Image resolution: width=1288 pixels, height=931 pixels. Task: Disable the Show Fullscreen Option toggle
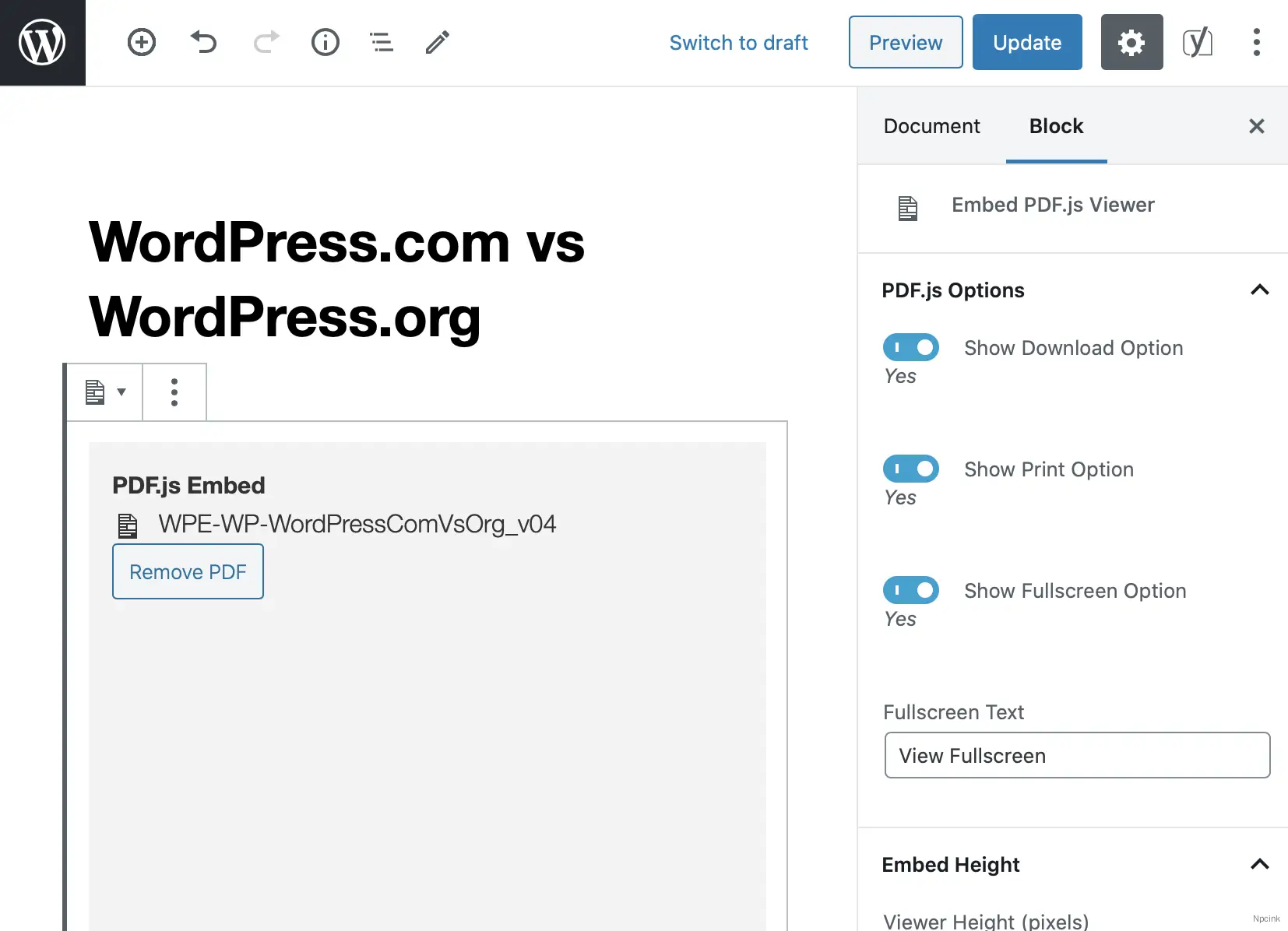pyautogui.click(x=910, y=590)
